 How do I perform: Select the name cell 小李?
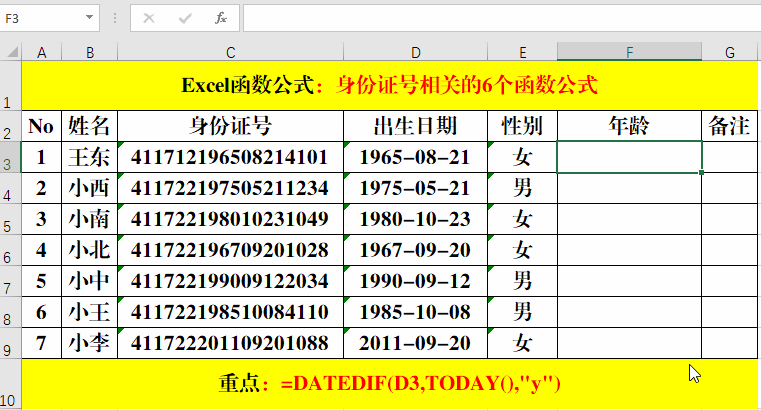(x=90, y=343)
